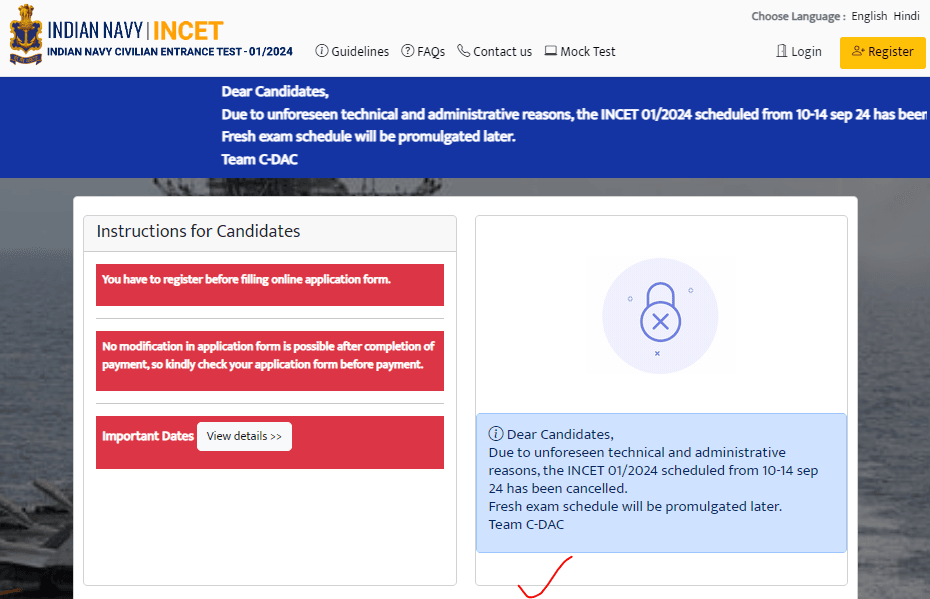Switch the language to Hindi

[906, 16]
